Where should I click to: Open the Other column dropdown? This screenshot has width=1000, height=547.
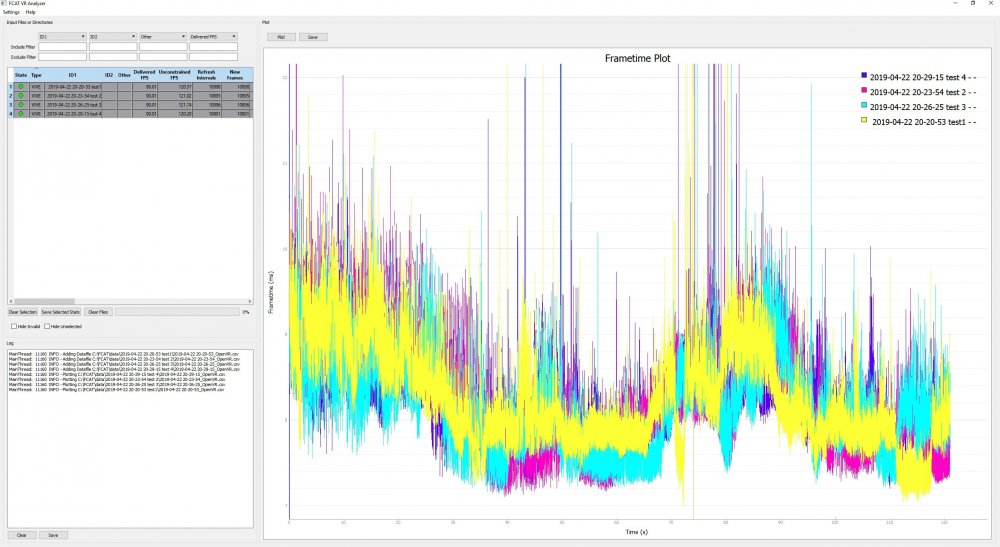(x=162, y=37)
